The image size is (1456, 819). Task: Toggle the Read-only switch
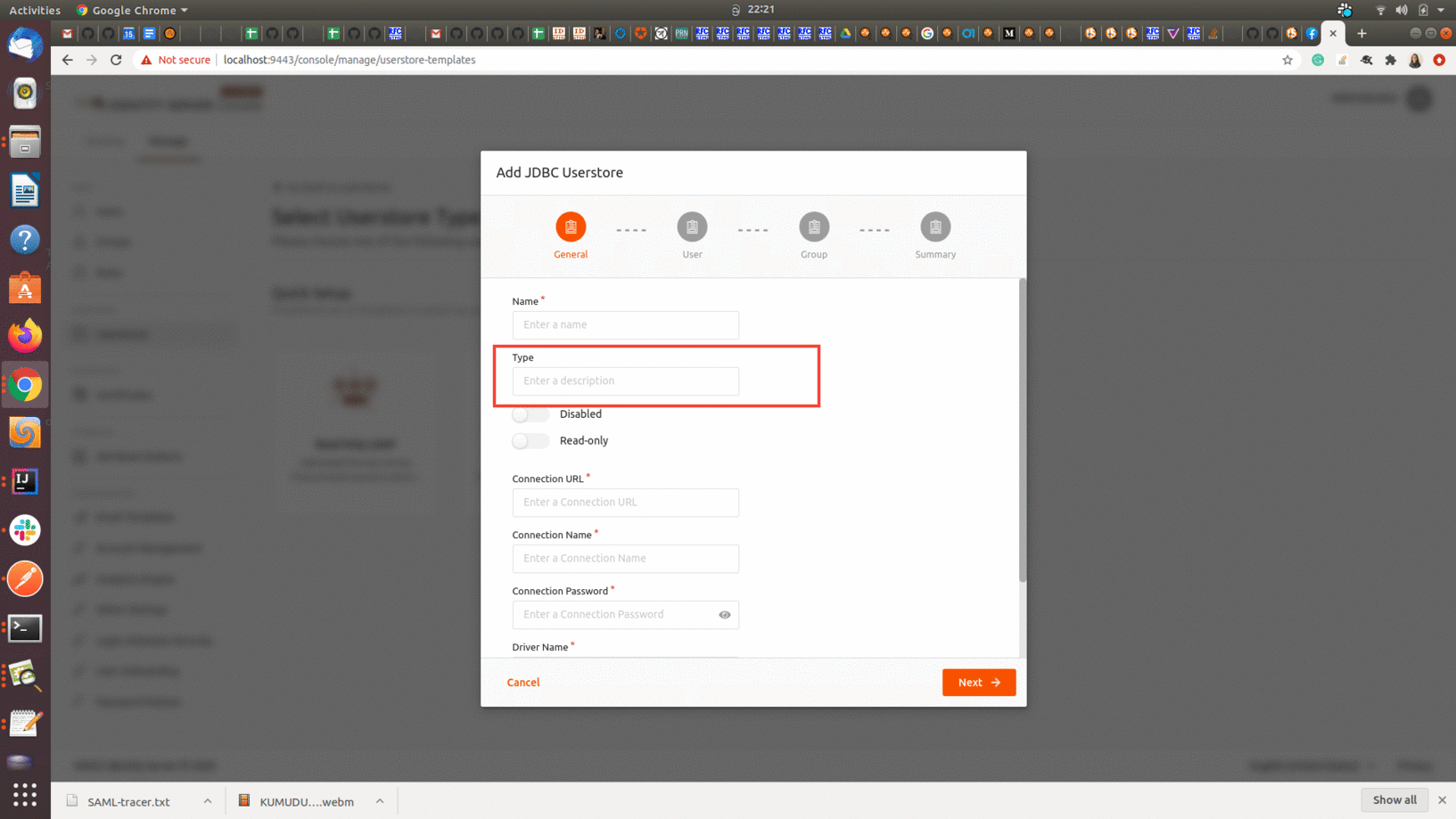tap(531, 441)
